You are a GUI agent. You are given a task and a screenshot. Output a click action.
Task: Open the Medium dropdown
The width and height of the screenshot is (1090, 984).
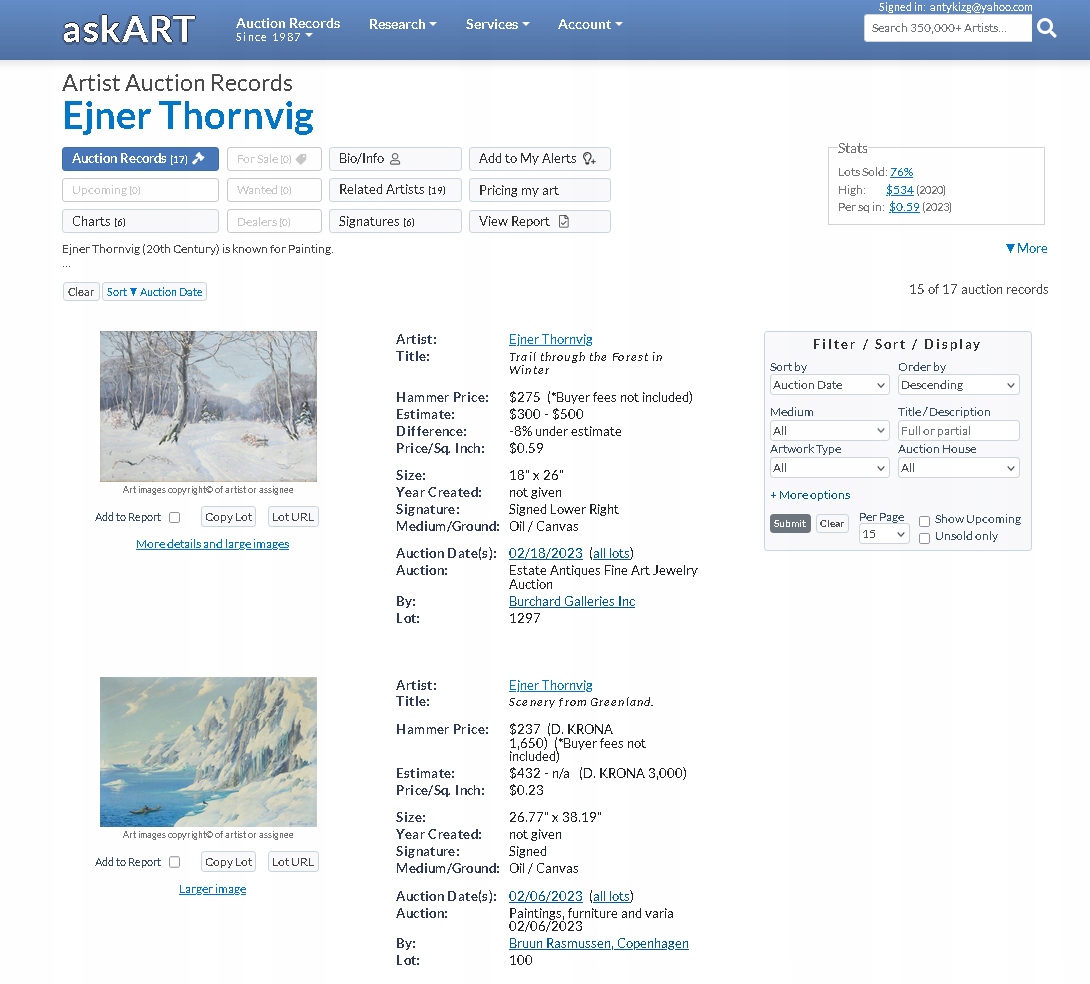pos(829,431)
